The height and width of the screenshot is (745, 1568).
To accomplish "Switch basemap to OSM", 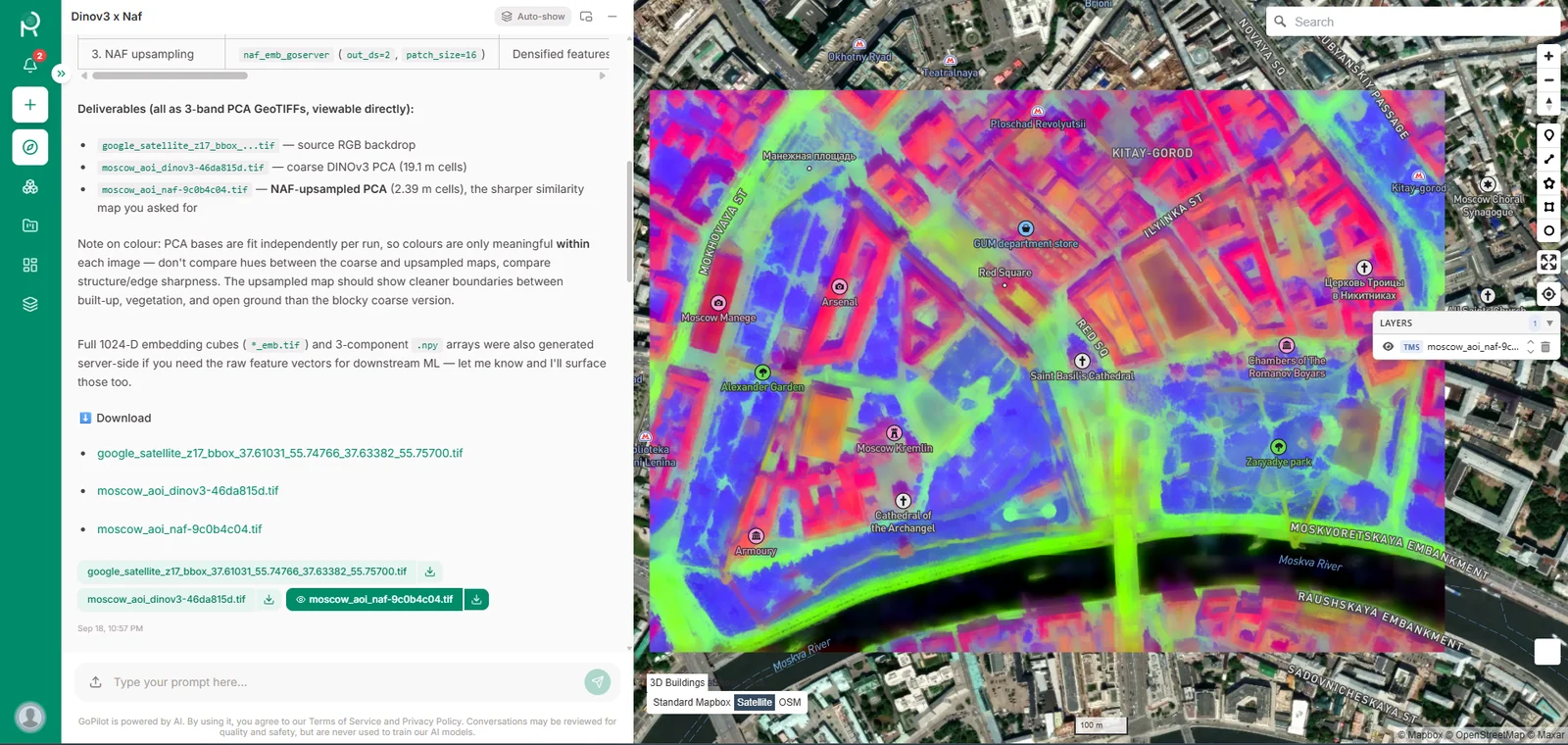I will coord(790,702).
